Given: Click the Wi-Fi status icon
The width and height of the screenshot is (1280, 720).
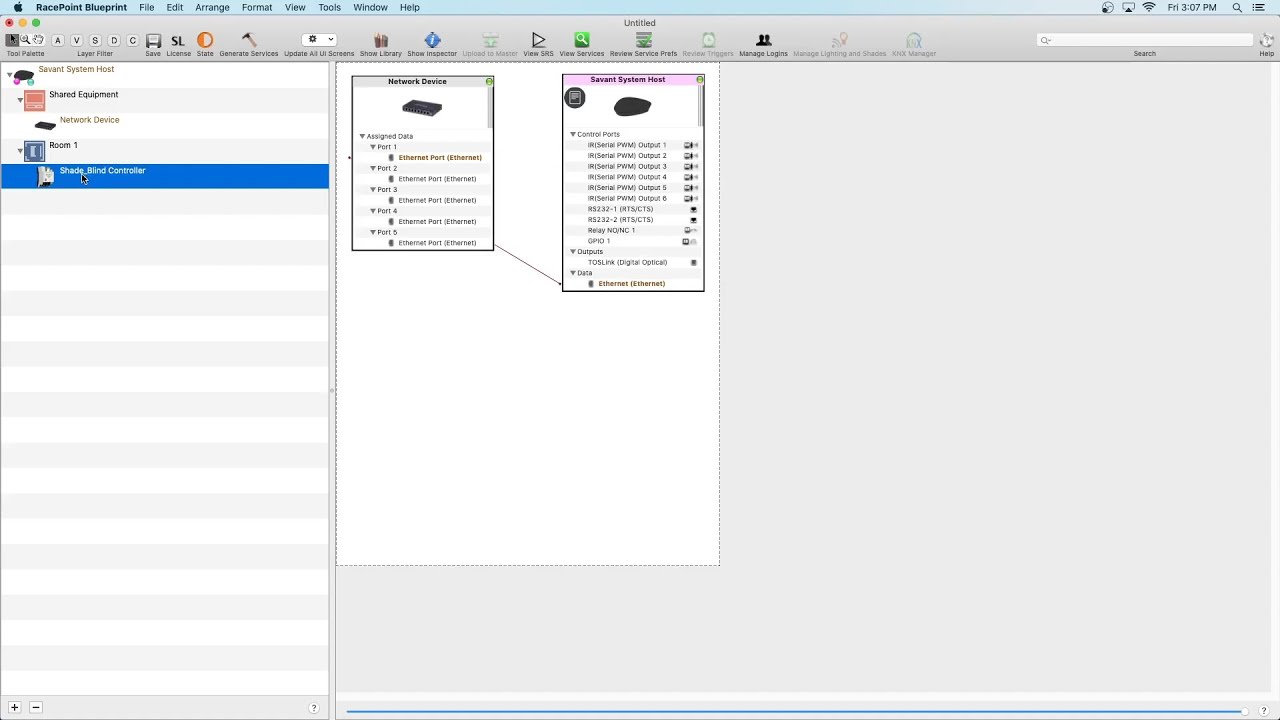Looking at the screenshot, I should pyautogui.click(x=1149, y=7).
